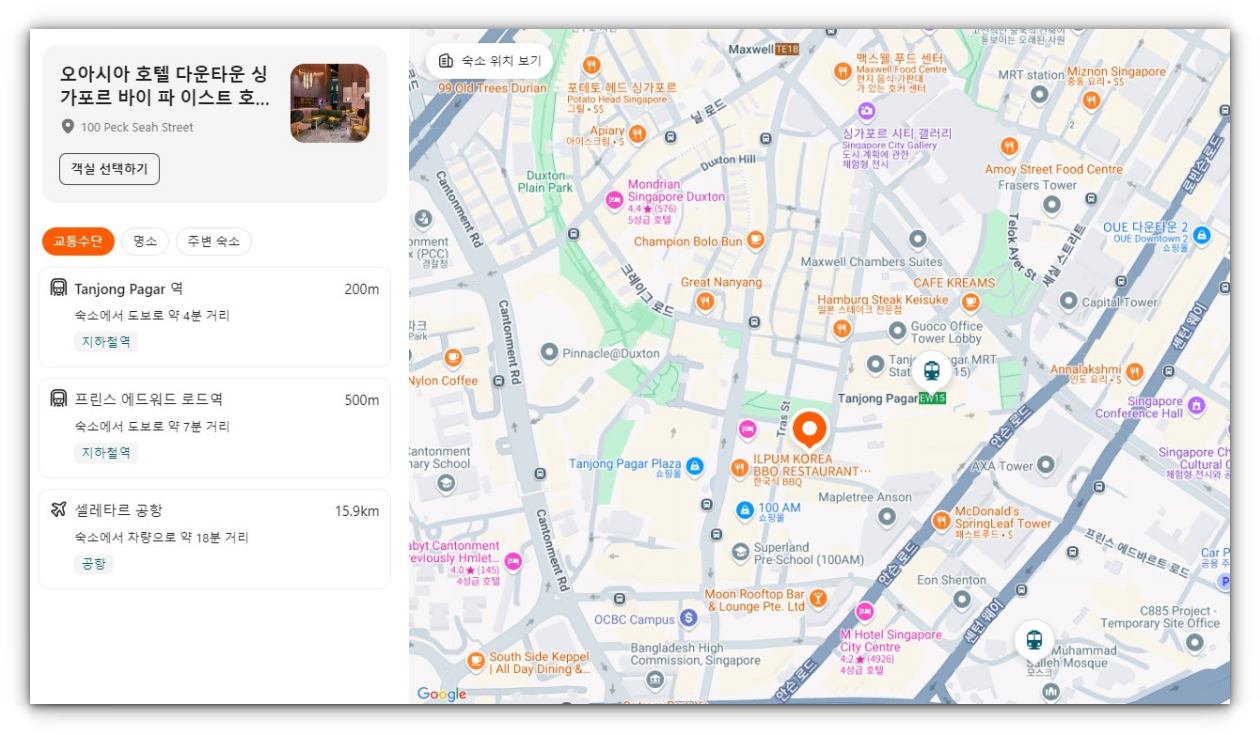Click South Side Keppel dining marker
This screenshot has width=1260, height=735.
point(477,661)
